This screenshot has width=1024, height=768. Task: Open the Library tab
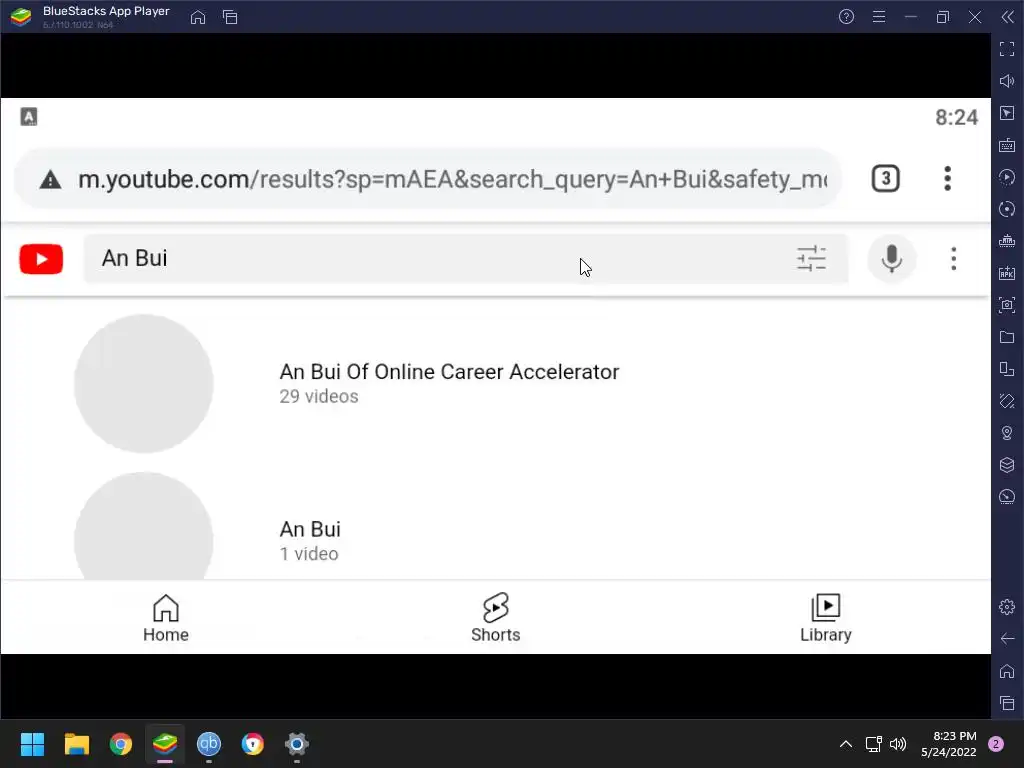(x=825, y=618)
